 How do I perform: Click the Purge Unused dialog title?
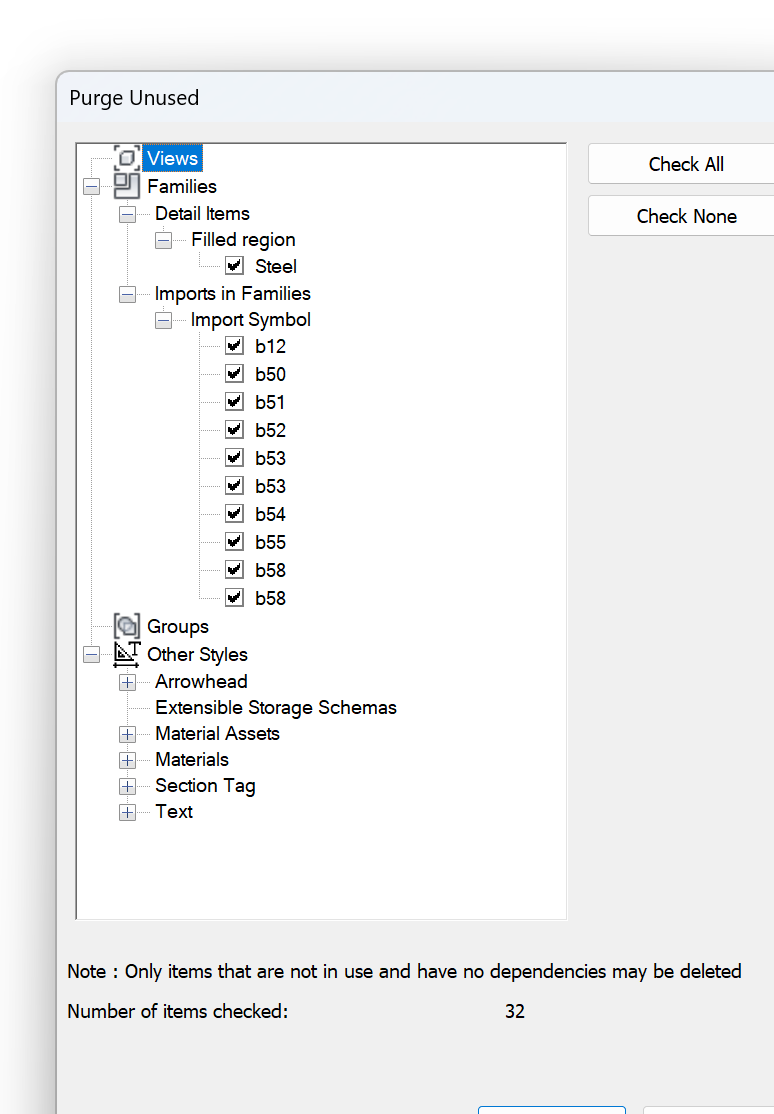[x=134, y=97]
